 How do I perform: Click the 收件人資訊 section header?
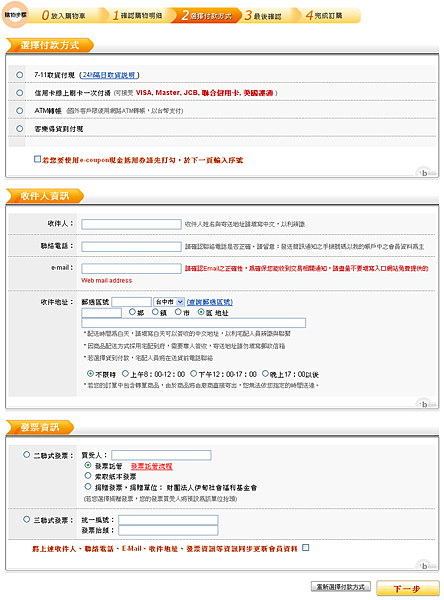(x=45, y=196)
